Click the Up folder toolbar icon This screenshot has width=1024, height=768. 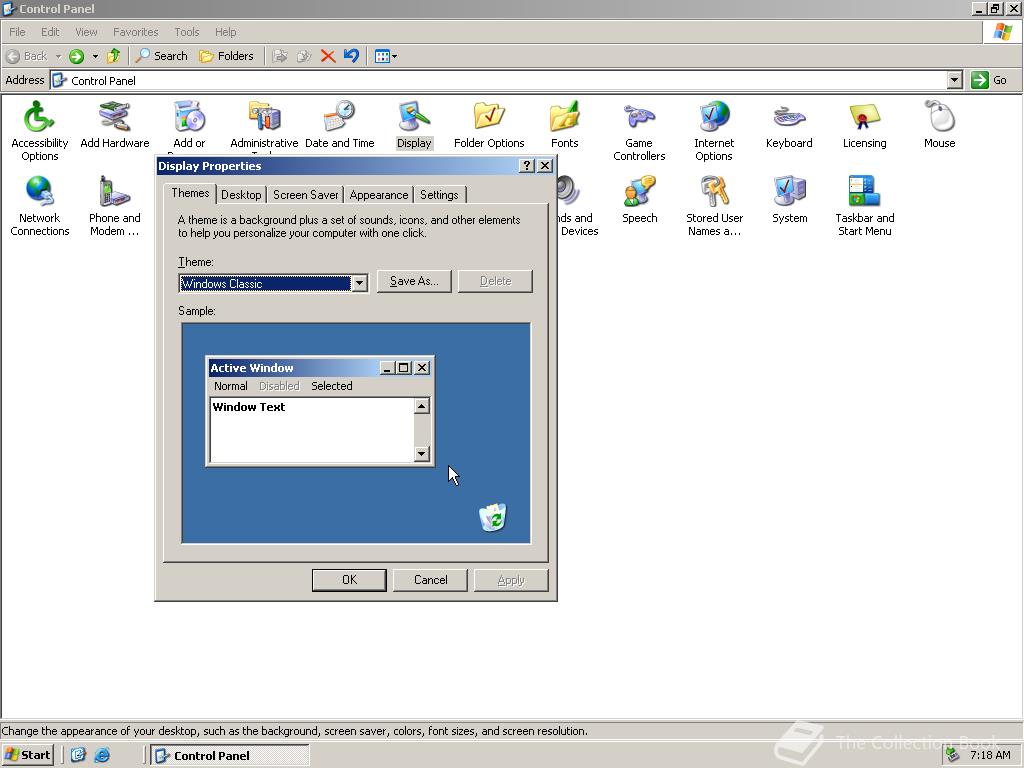coord(114,56)
